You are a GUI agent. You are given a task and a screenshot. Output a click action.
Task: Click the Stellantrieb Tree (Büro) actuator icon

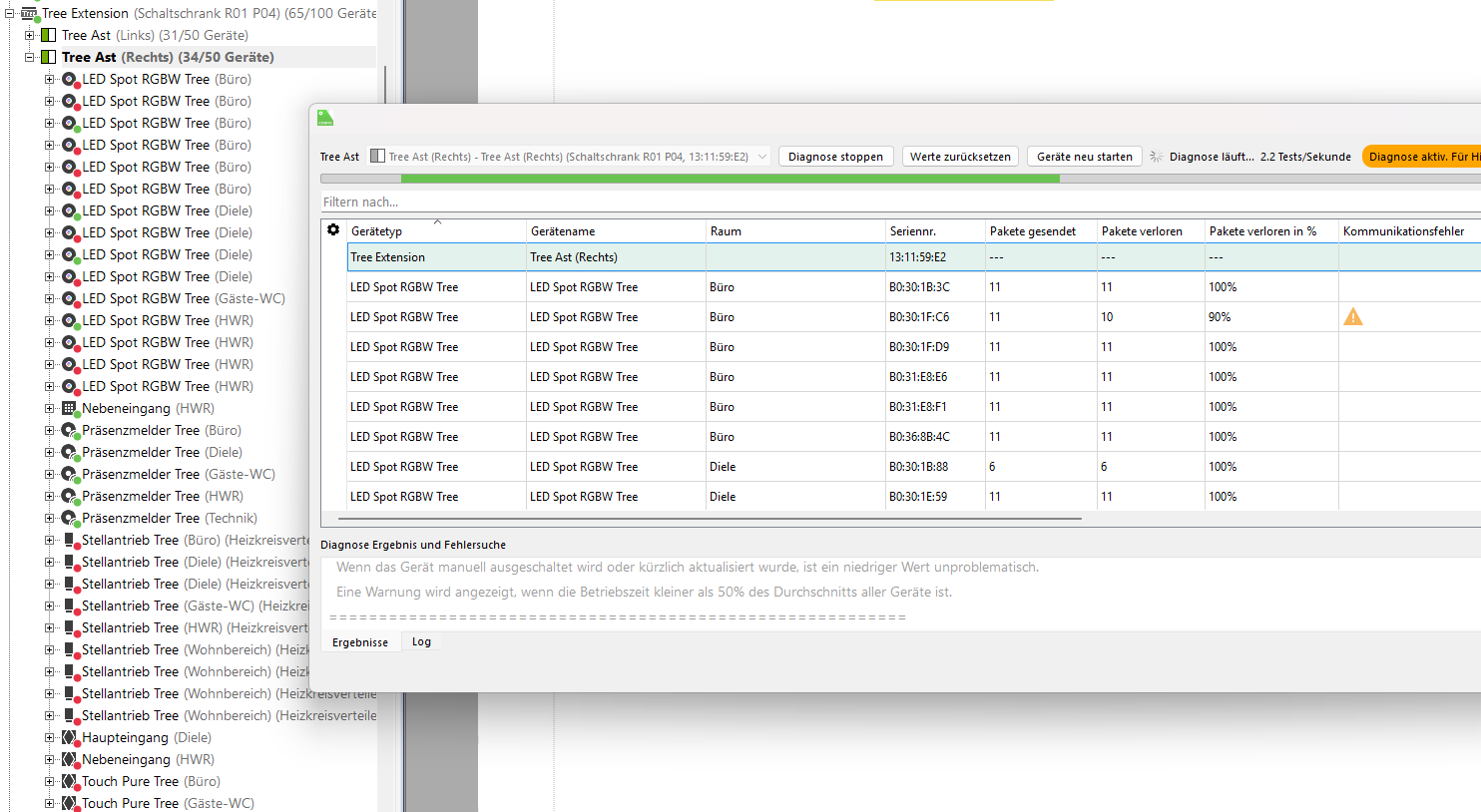point(69,540)
